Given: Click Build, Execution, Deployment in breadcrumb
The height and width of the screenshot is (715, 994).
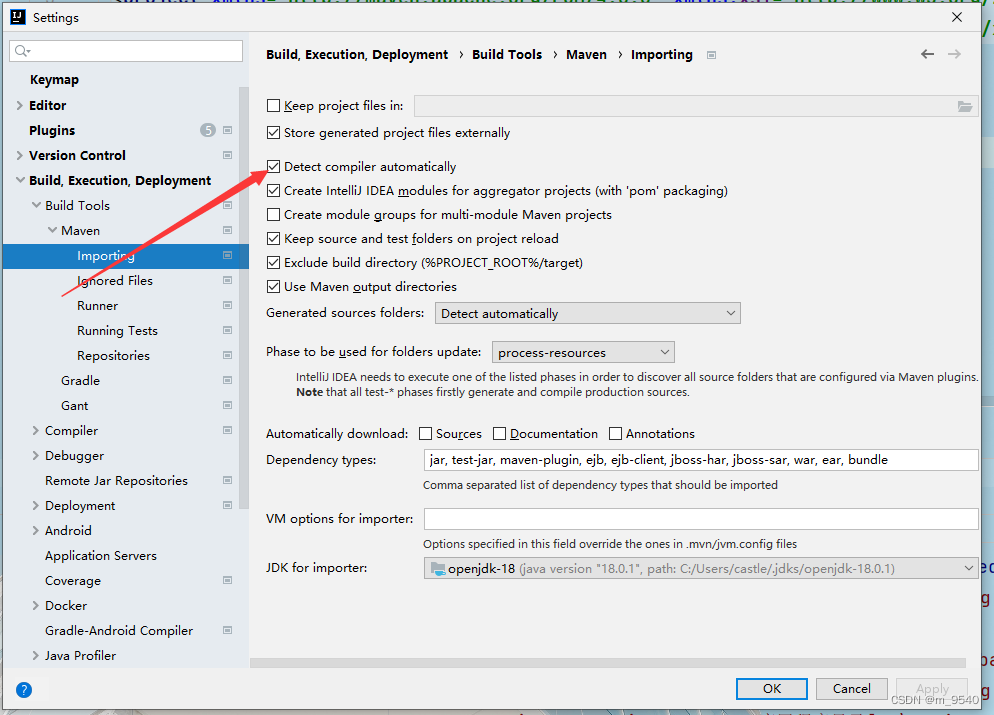Looking at the screenshot, I should [357, 55].
